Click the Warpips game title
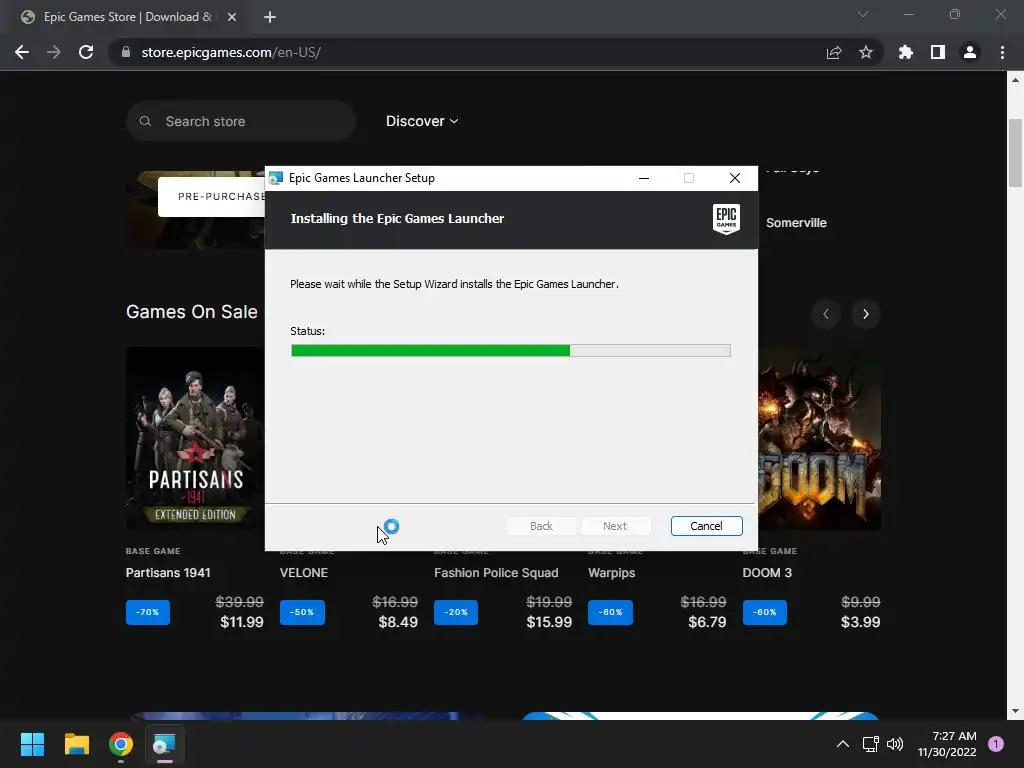Image resolution: width=1024 pixels, height=768 pixels. coord(611,573)
